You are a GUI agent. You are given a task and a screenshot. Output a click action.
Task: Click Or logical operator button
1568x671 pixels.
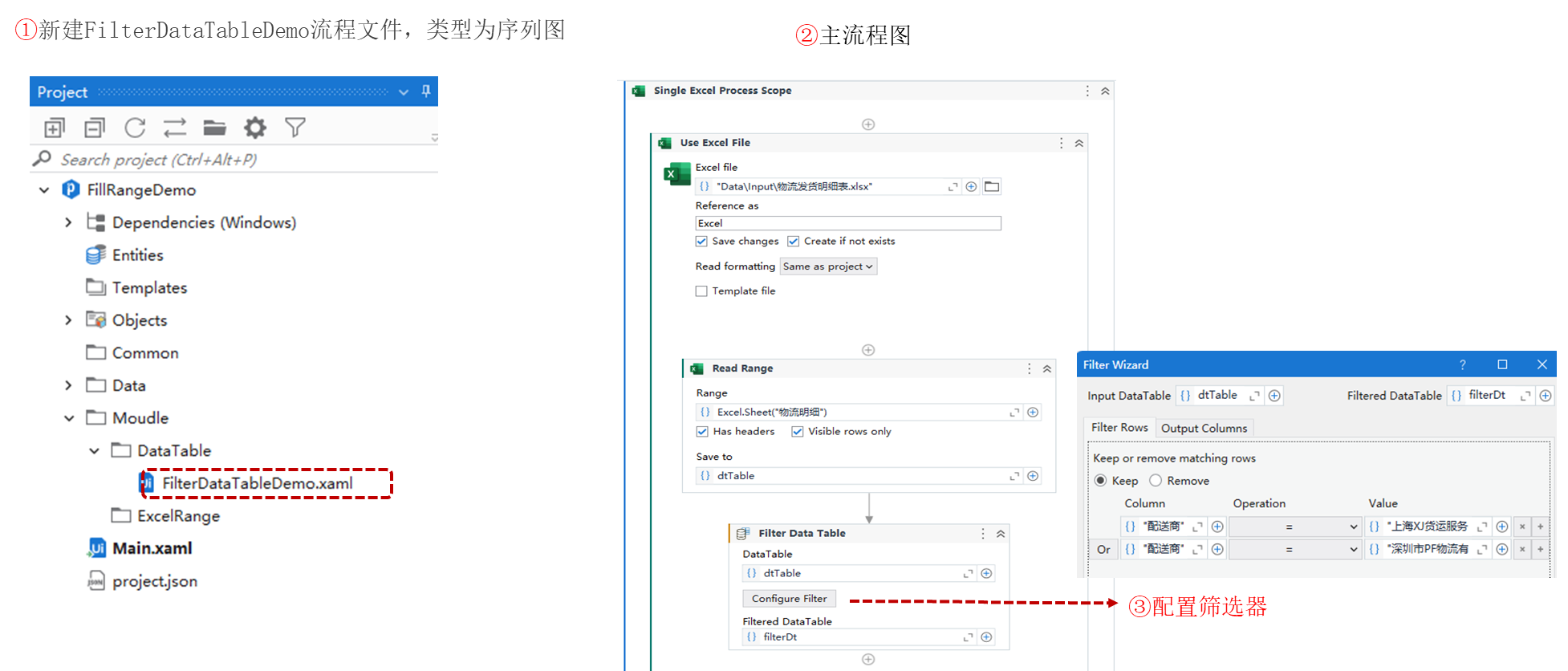point(1103,549)
